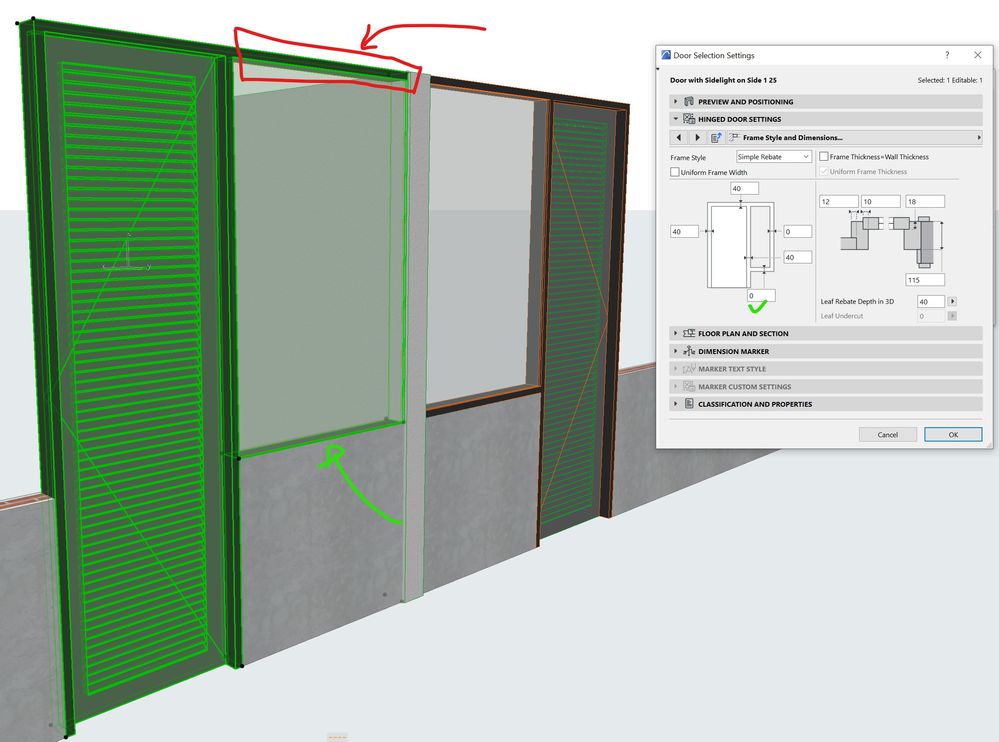Click the 'Door Selection Settings' title text
Viewport: 999px width, 742px height.
(x=714, y=55)
